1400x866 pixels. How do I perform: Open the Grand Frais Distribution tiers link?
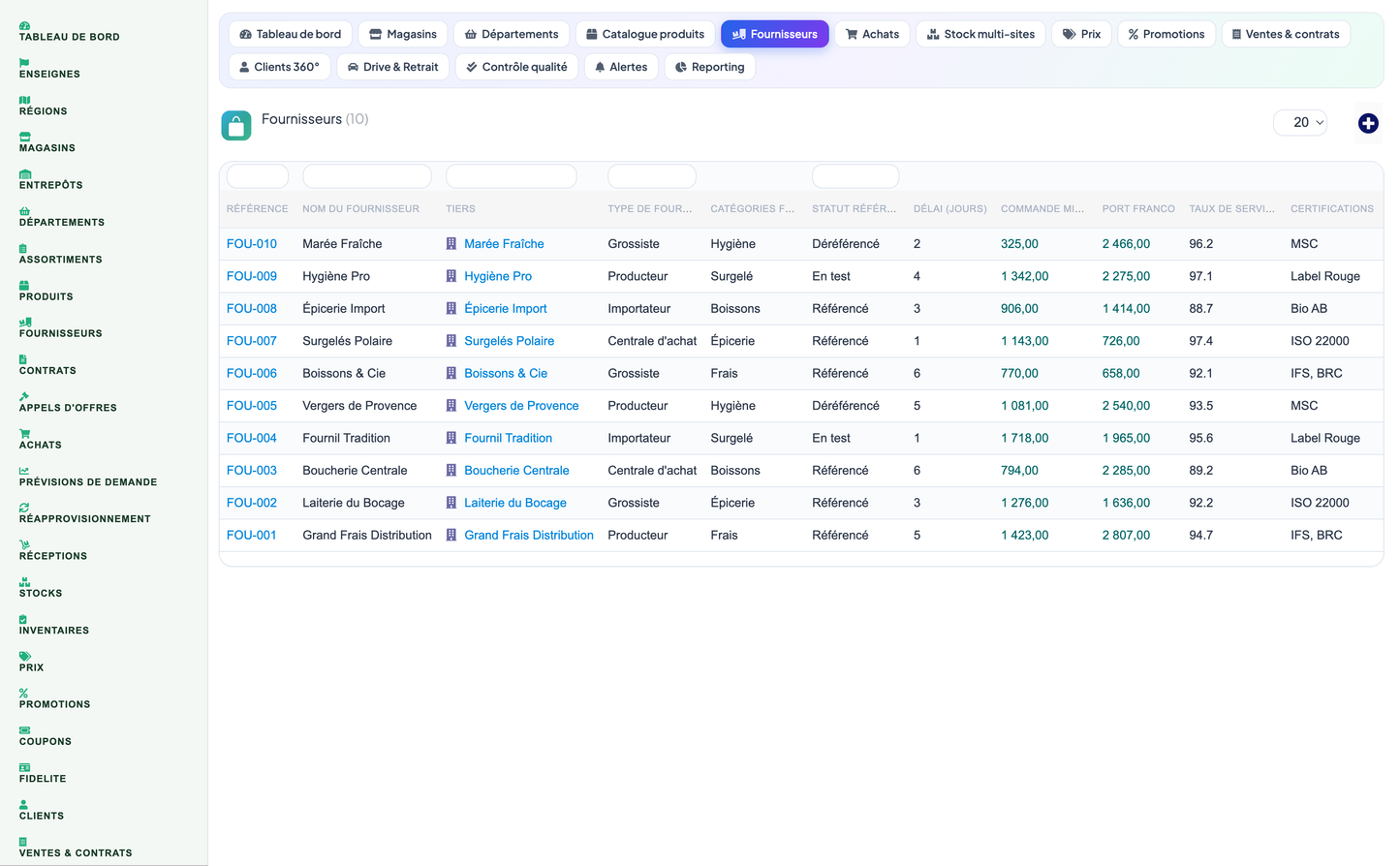click(529, 535)
